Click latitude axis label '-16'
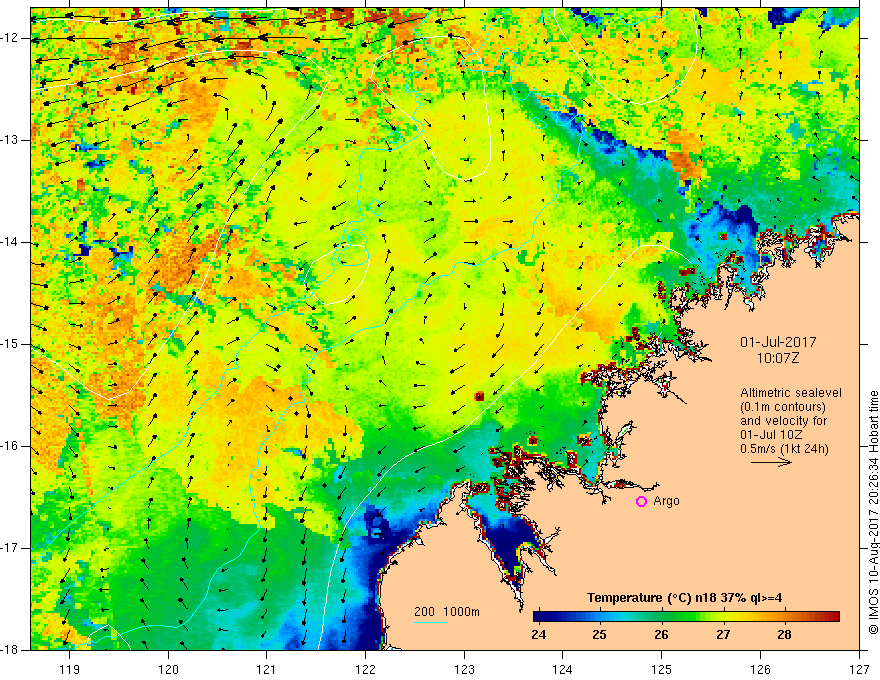The image size is (880, 680). tap(10, 447)
